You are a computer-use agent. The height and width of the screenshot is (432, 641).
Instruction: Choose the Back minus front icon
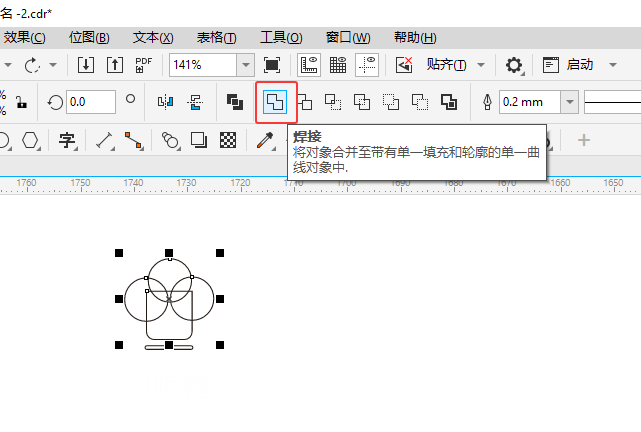click(x=420, y=102)
